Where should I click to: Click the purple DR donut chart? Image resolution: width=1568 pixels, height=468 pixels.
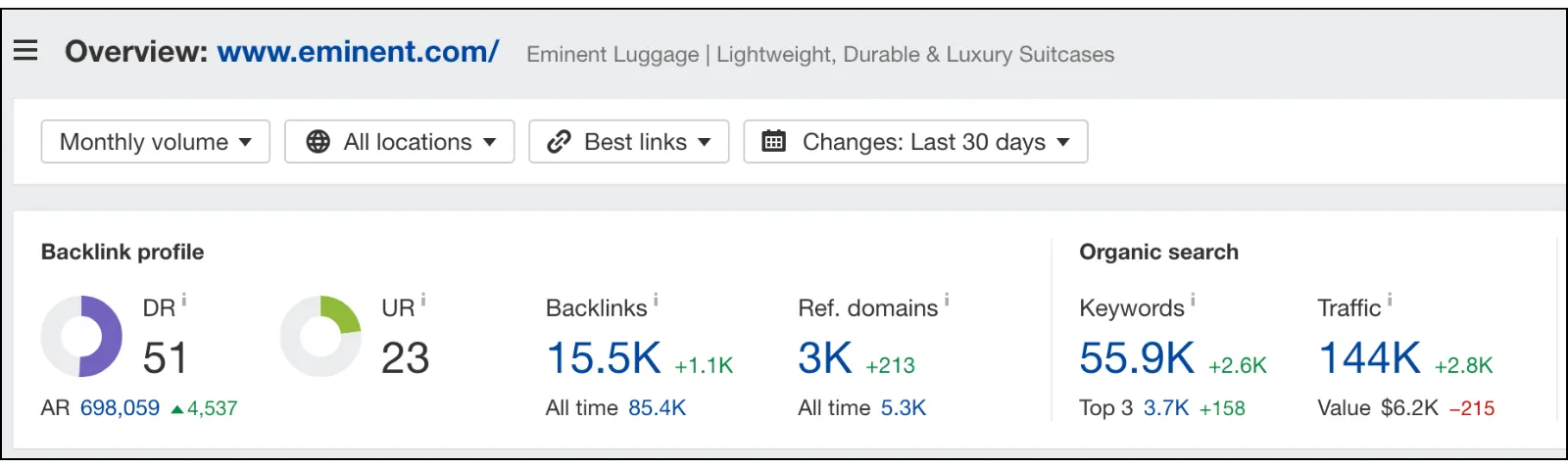81,337
